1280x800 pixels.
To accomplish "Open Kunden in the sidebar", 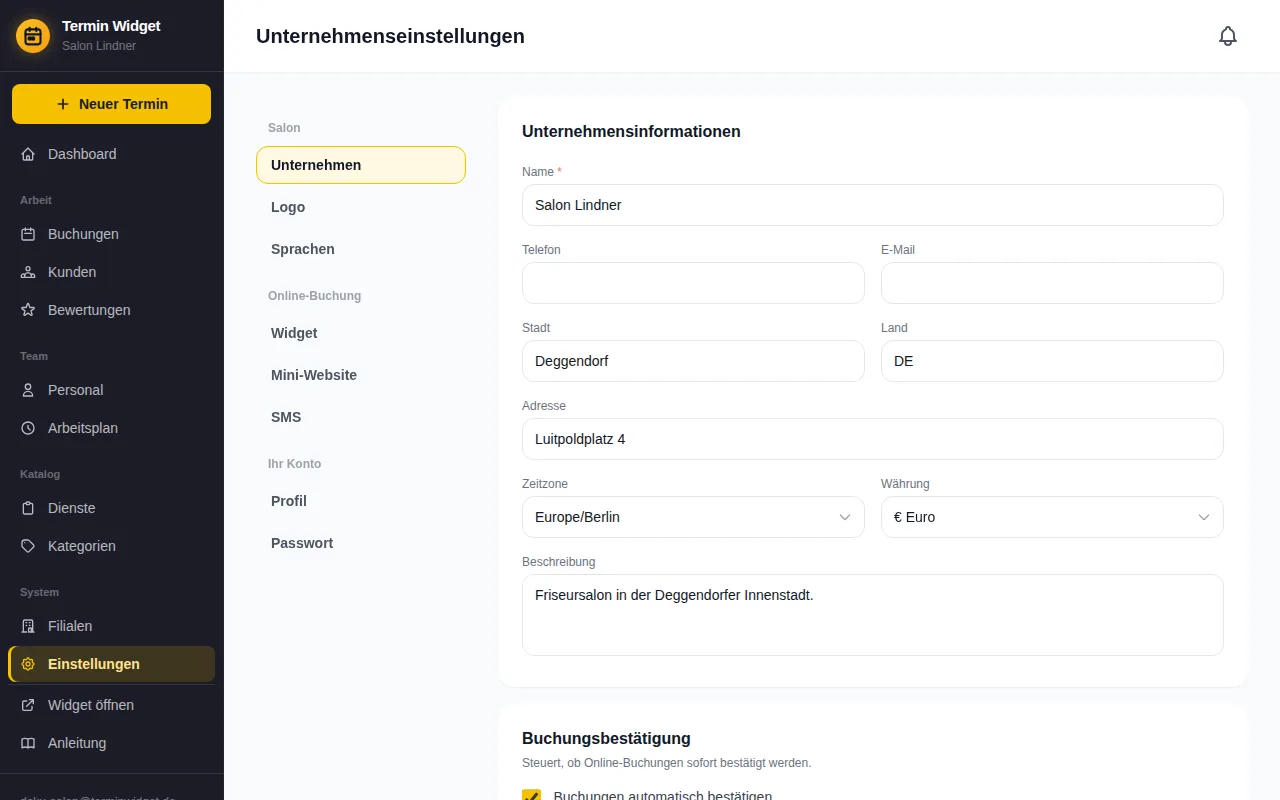I will [x=111, y=272].
